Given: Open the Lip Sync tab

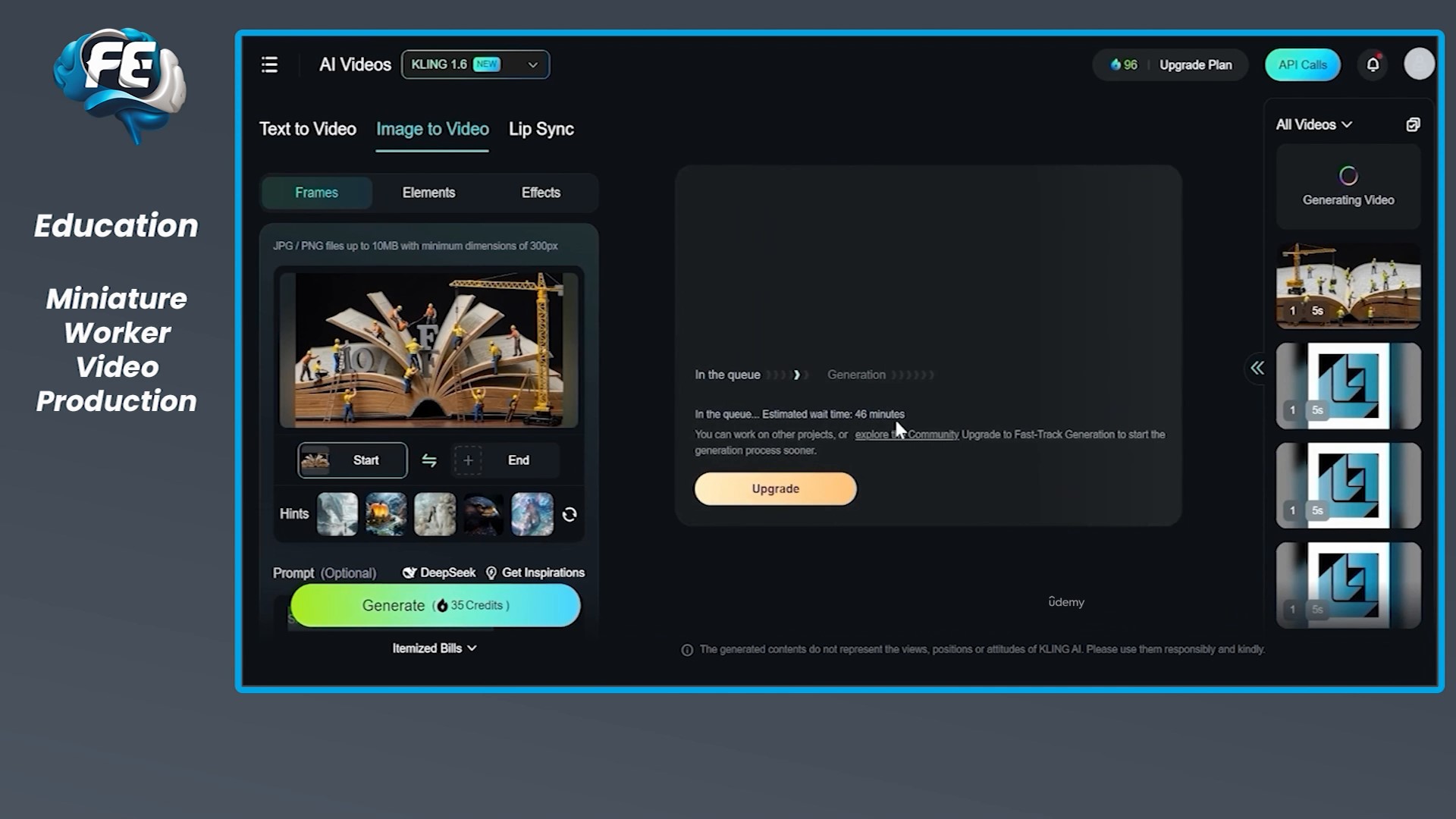Looking at the screenshot, I should 541,130.
